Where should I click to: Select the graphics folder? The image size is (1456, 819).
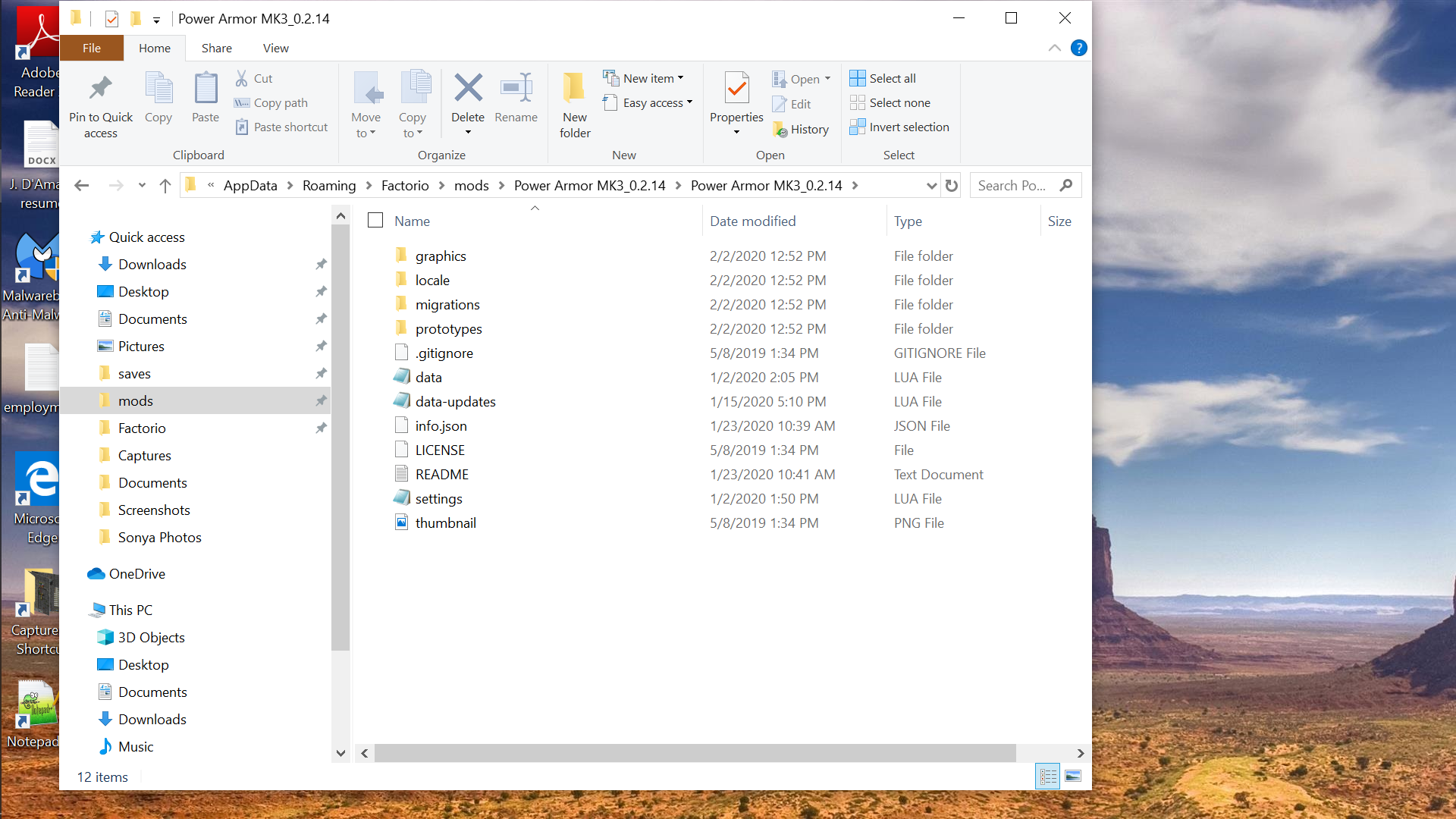[441, 256]
